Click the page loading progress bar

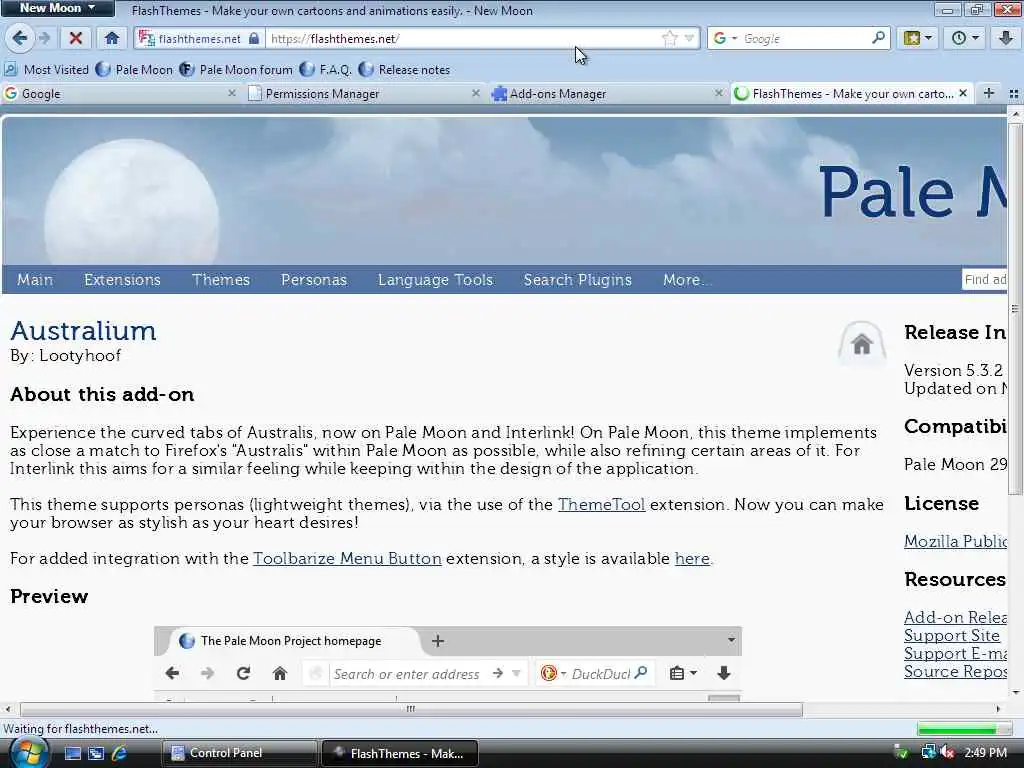point(965,729)
